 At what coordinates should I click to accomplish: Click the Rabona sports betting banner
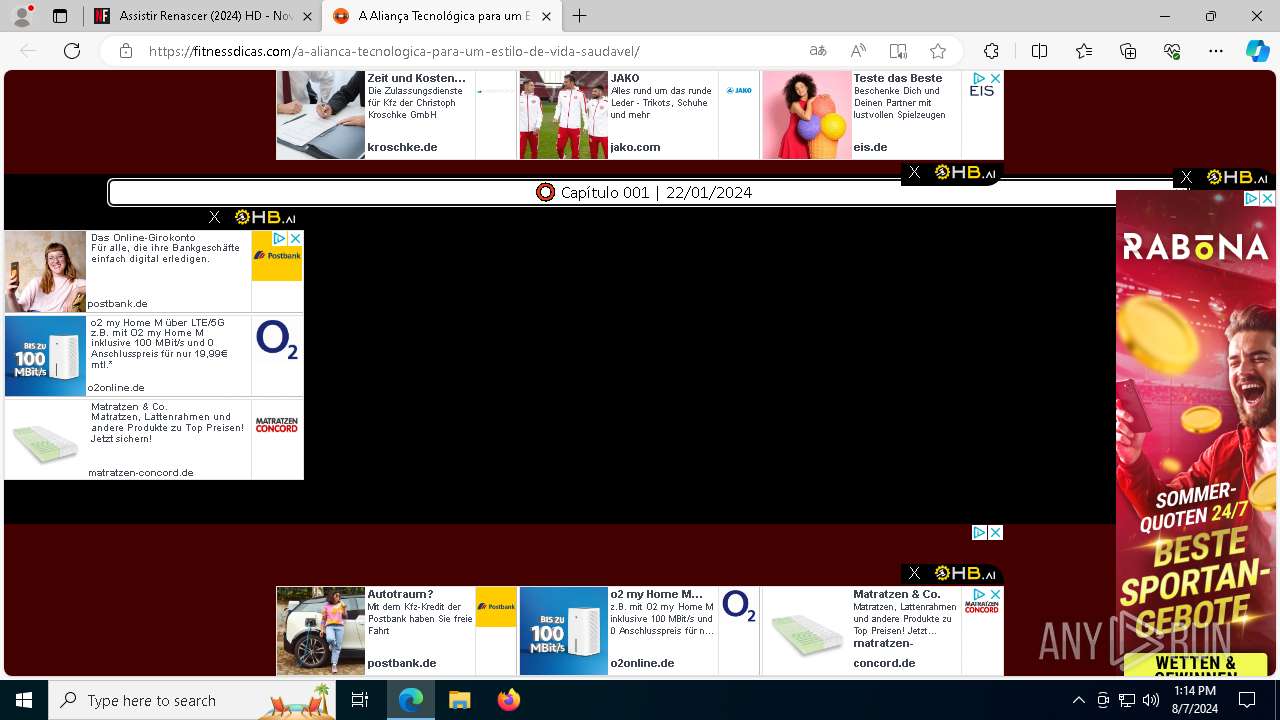[x=1196, y=432]
